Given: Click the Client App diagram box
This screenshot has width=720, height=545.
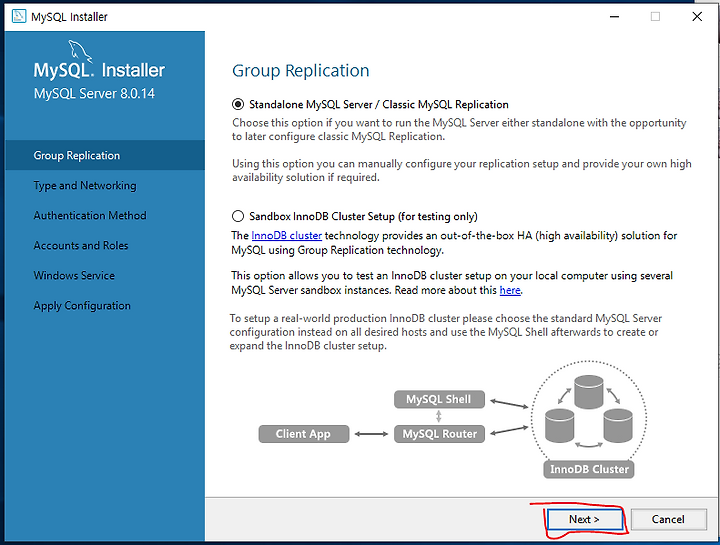Looking at the screenshot, I should point(304,434).
